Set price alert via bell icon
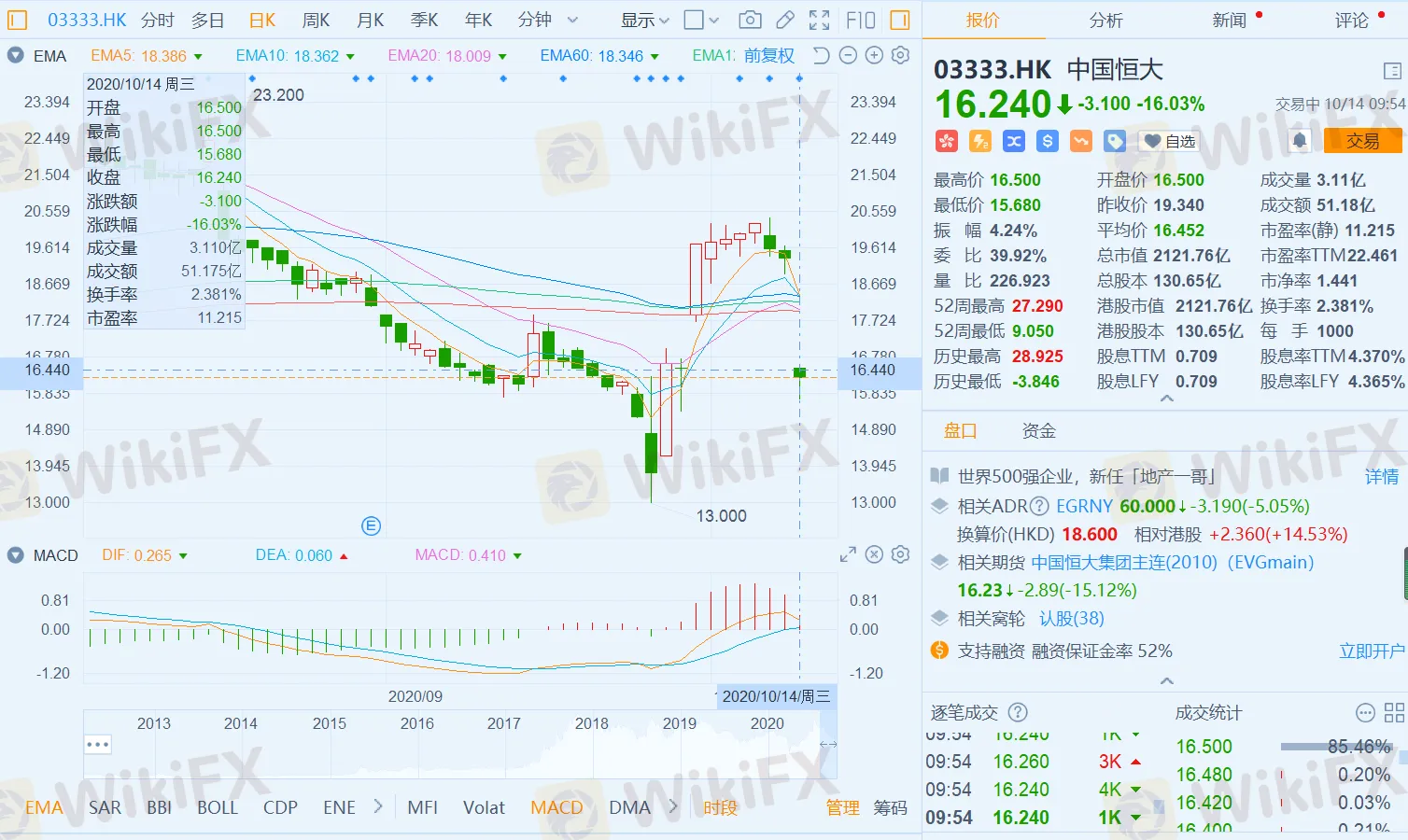The width and height of the screenshot is (1408, 840). point(1299,141)
